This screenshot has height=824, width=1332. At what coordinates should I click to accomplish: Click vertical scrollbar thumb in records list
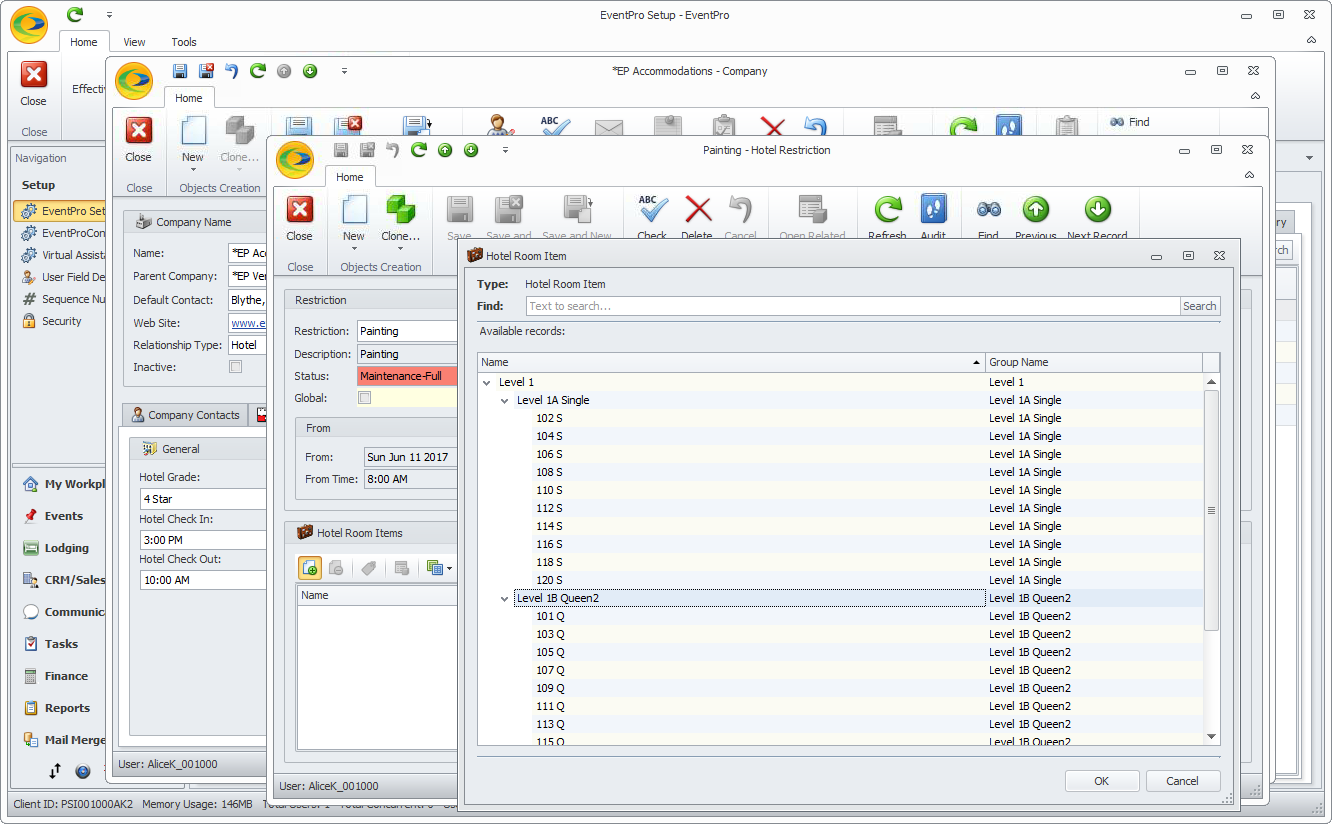pos(1211,510)
